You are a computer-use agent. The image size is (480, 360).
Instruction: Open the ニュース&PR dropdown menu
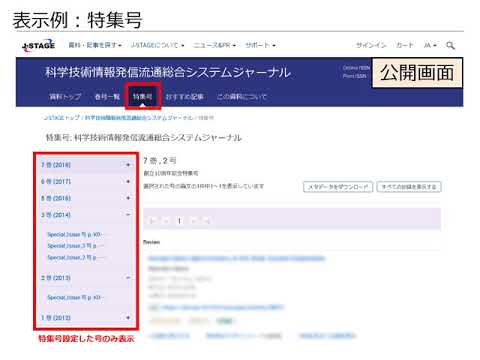tap(215, 45)
